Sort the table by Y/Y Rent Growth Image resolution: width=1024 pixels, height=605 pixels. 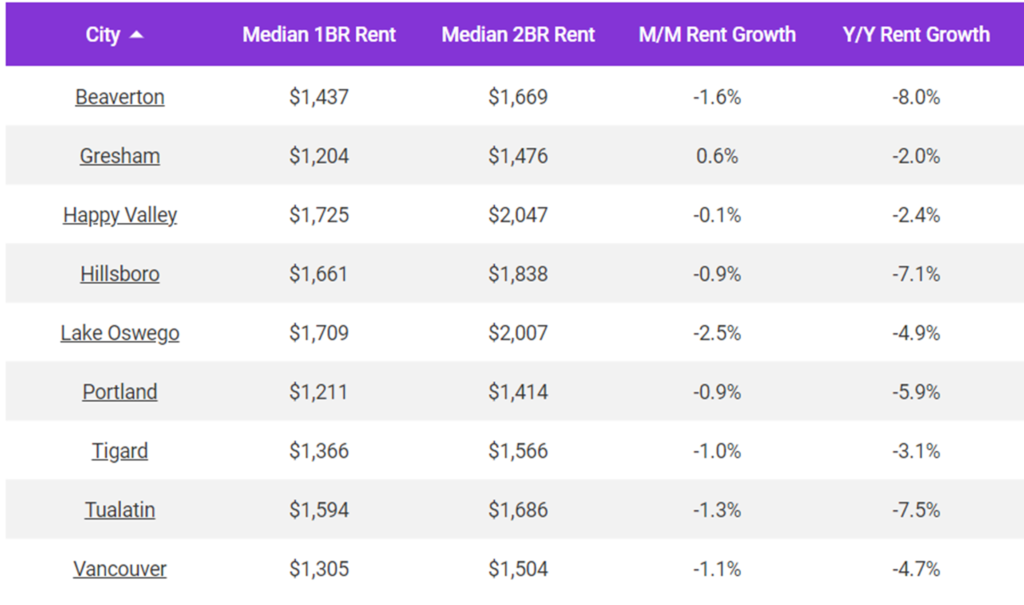tap(915, 33)
